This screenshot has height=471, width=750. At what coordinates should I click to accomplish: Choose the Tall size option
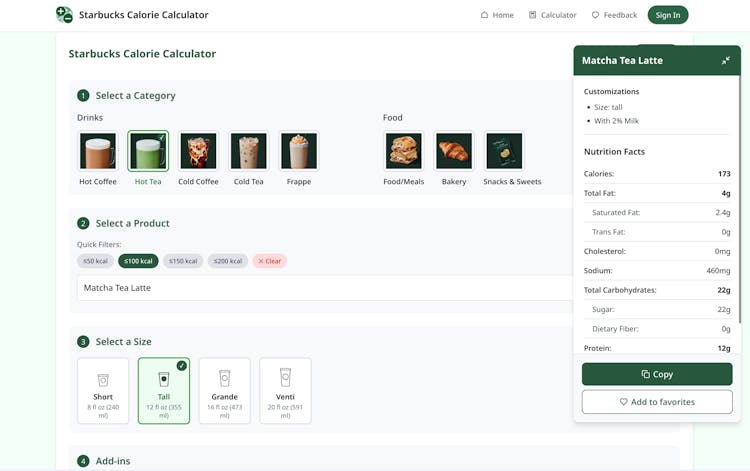tap(164, 391)
